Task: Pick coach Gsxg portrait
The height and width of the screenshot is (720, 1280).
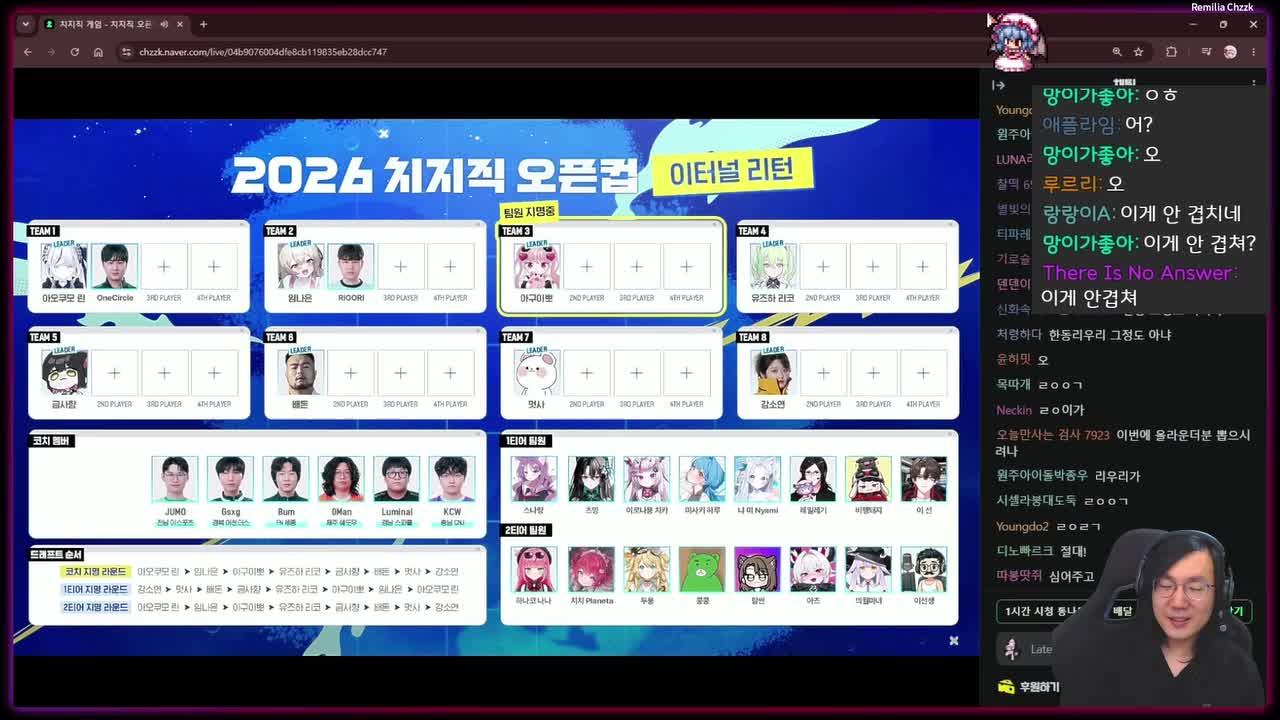Action: point(230,479)
